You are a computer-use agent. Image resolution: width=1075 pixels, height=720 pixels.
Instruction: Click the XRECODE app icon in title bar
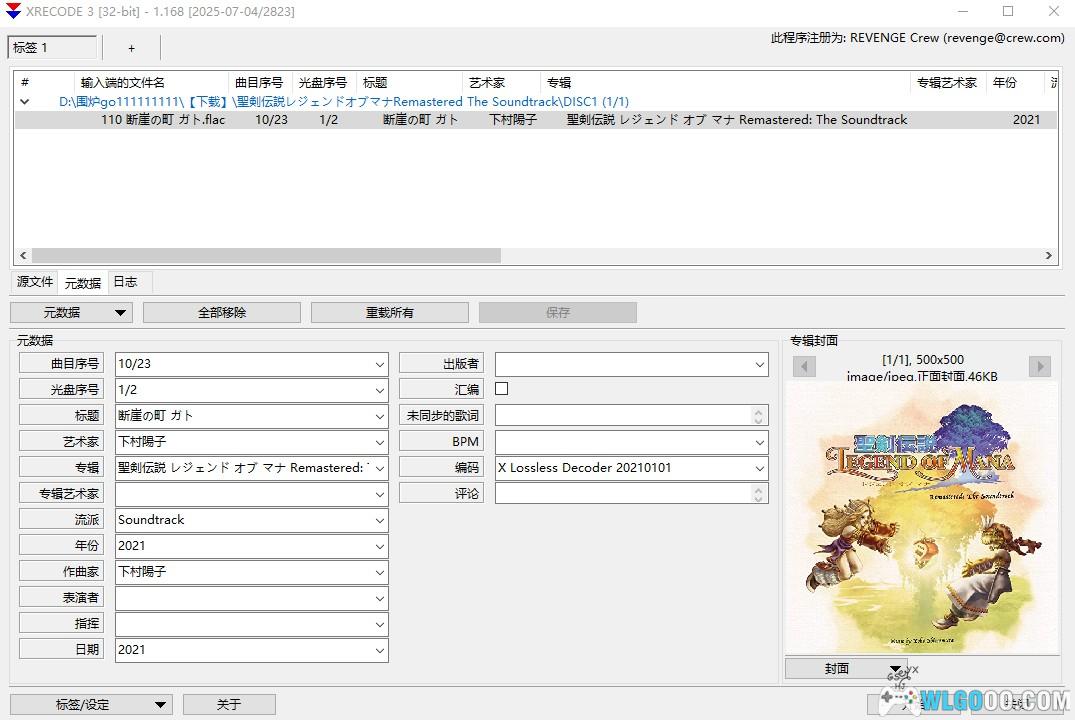coord(13,11)
